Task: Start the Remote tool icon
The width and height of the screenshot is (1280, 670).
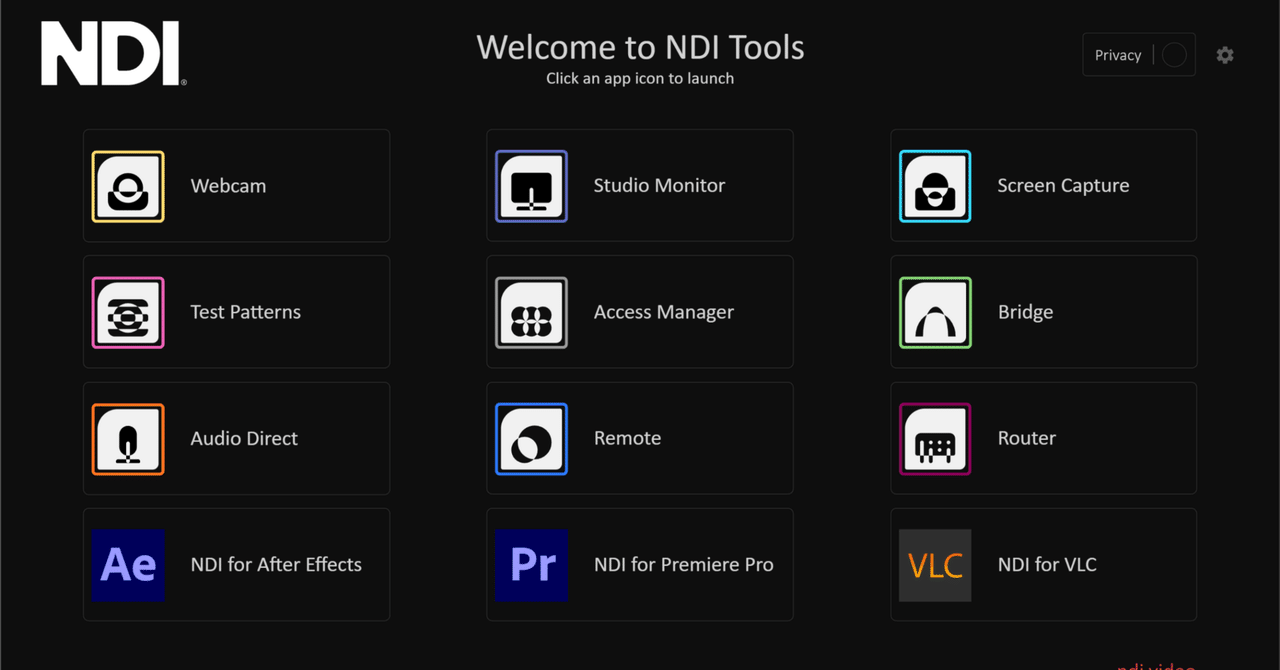Action: click(531, 438)
